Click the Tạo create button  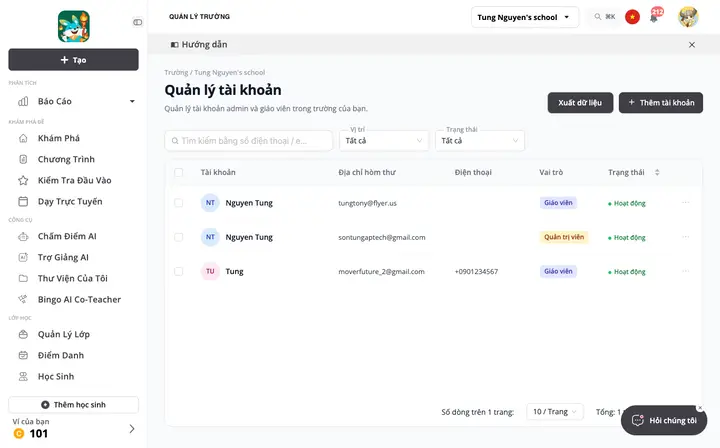[x=73, y=60]
